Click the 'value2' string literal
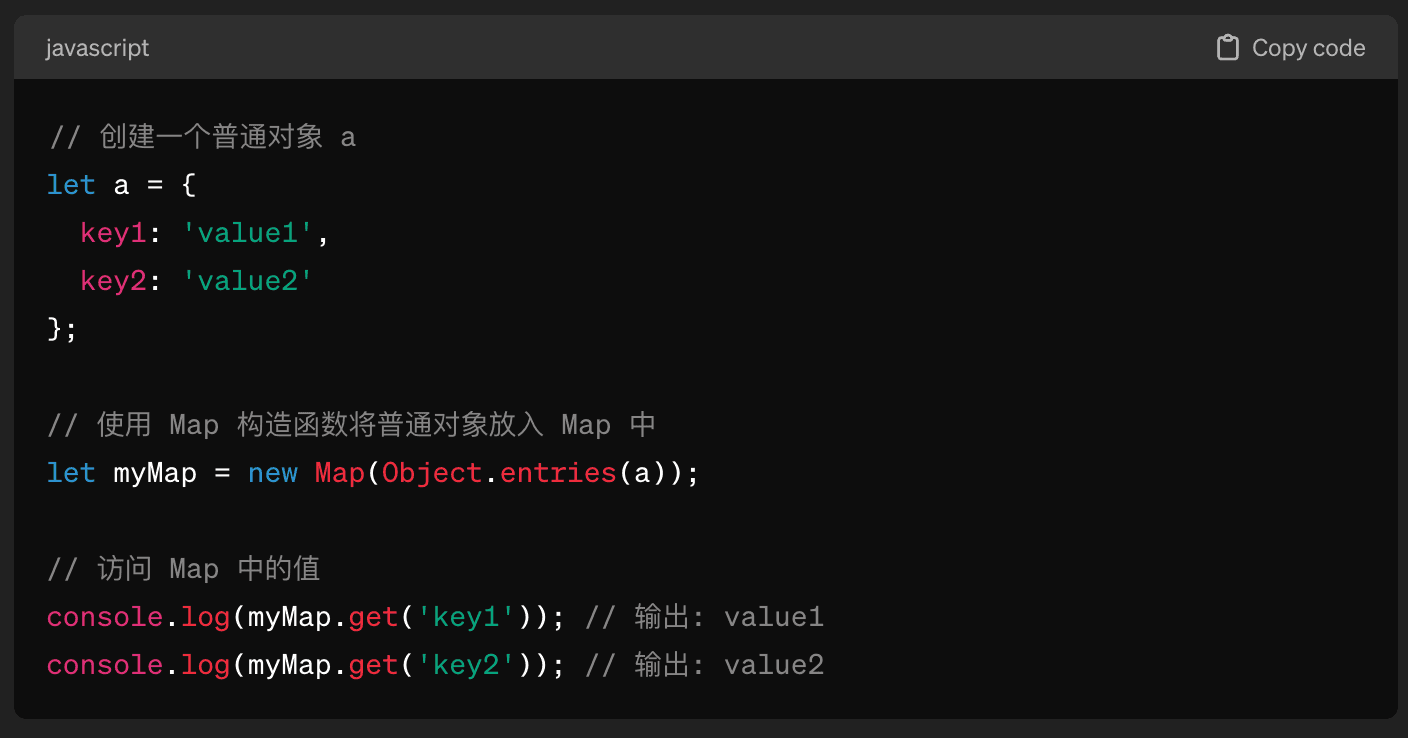This screenshot has width=1408, height=738. pyautogui.click(x=247, y=281)
